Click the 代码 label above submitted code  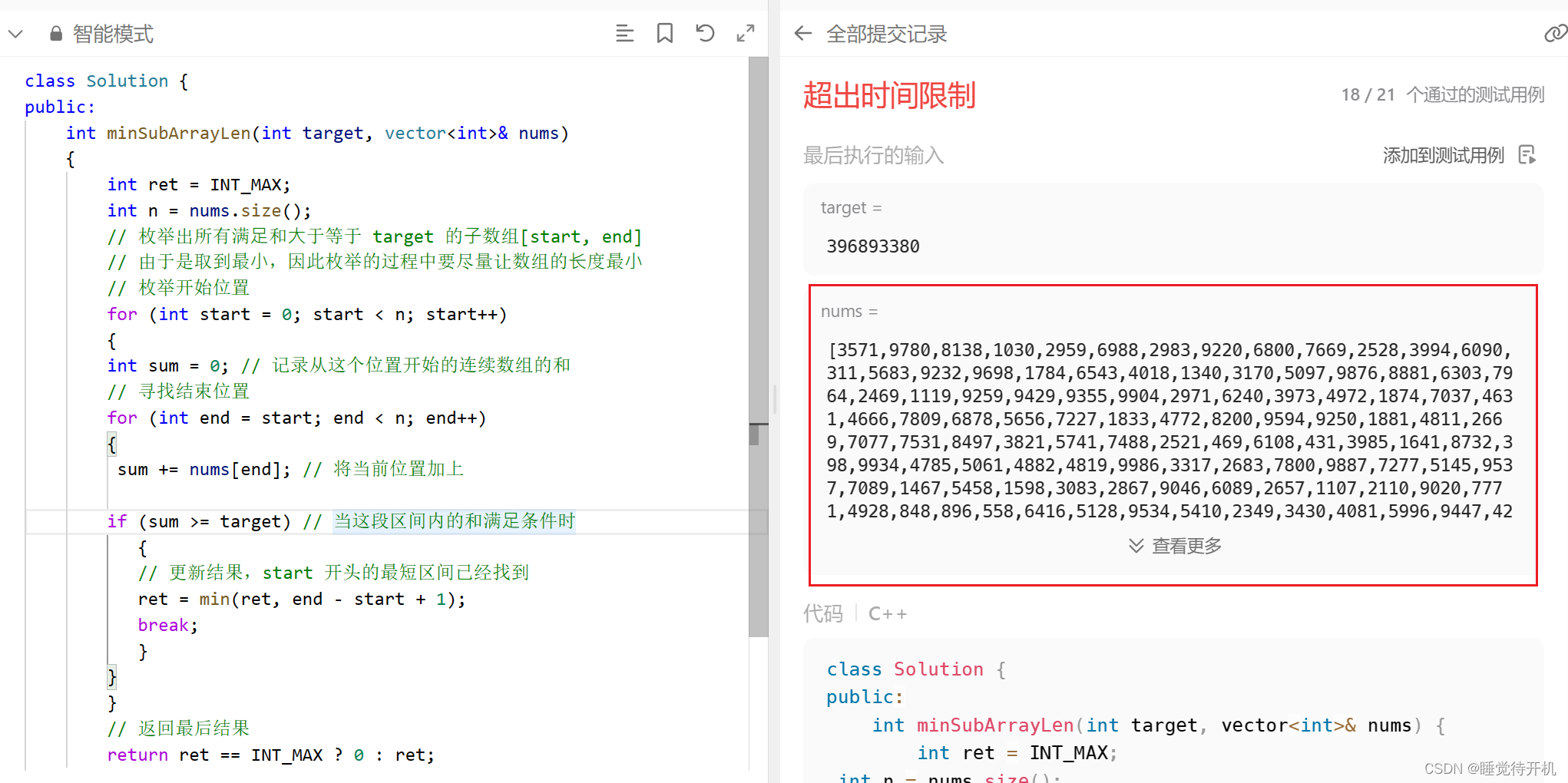coord(822,613)
